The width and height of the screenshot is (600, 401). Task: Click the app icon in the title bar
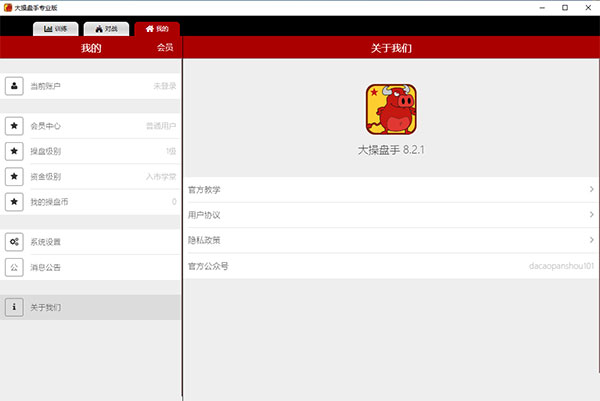(x=8, y=8)
